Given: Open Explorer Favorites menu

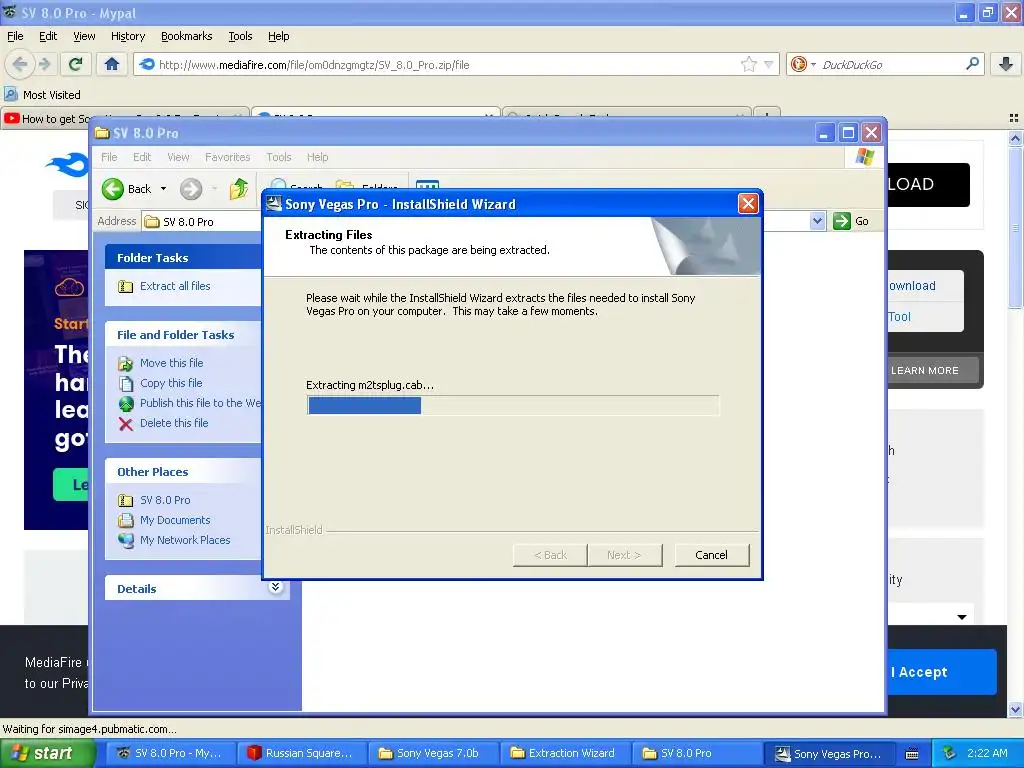Looking at the screenshot, I should pos(227,157).
